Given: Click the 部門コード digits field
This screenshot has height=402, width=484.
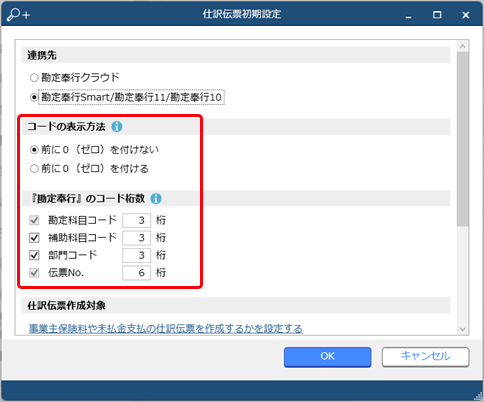Looking at the screenshot, I should (x=136, y=255).
